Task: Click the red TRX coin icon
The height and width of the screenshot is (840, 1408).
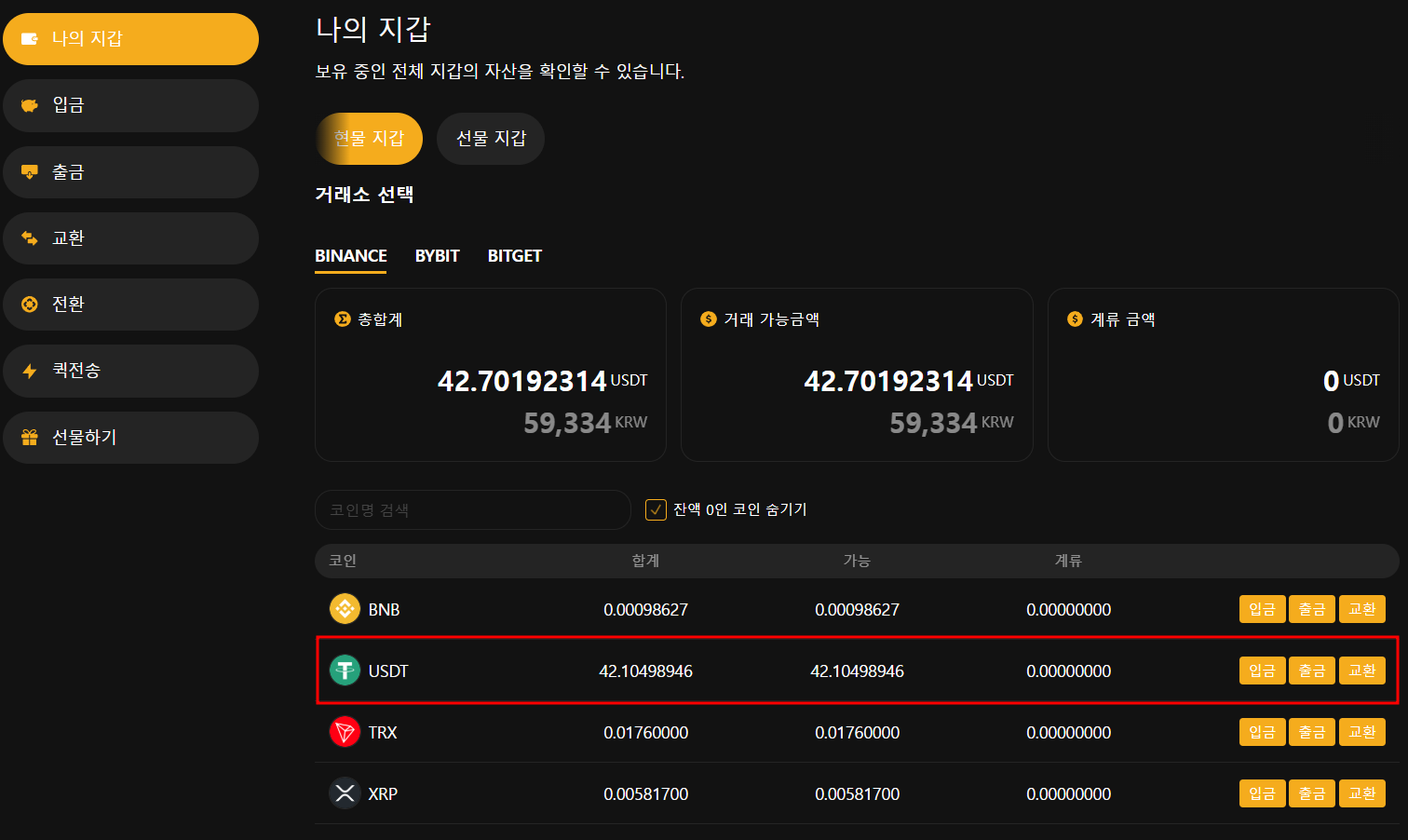Action: [345, 732]
